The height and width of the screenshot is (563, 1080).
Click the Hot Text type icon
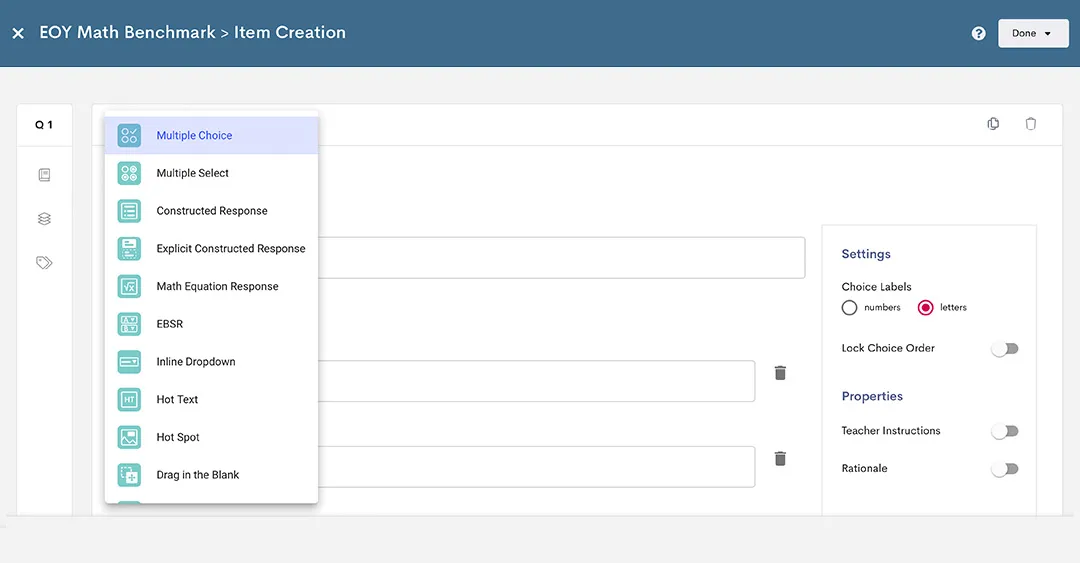[x=129, y=400]
